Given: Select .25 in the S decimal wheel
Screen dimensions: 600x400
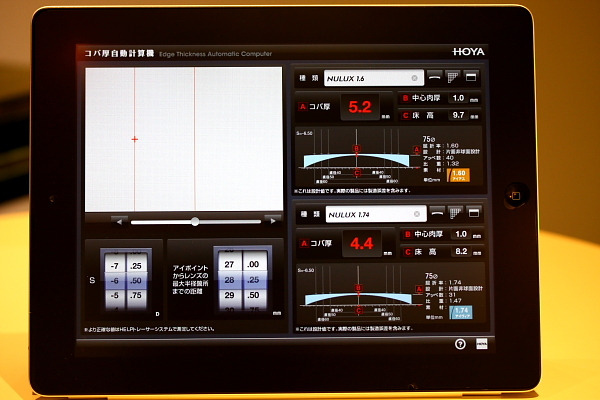Looking at the screenshot, I should click(x=136, y=266).
